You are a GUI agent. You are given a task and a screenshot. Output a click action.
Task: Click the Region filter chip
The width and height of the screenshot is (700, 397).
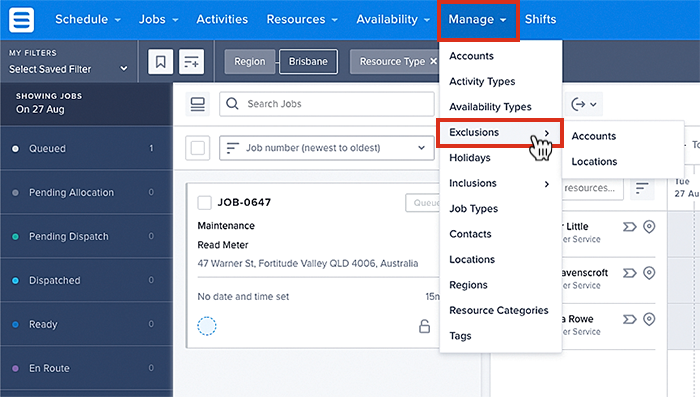pyautogui.click(x=250, y=61)
